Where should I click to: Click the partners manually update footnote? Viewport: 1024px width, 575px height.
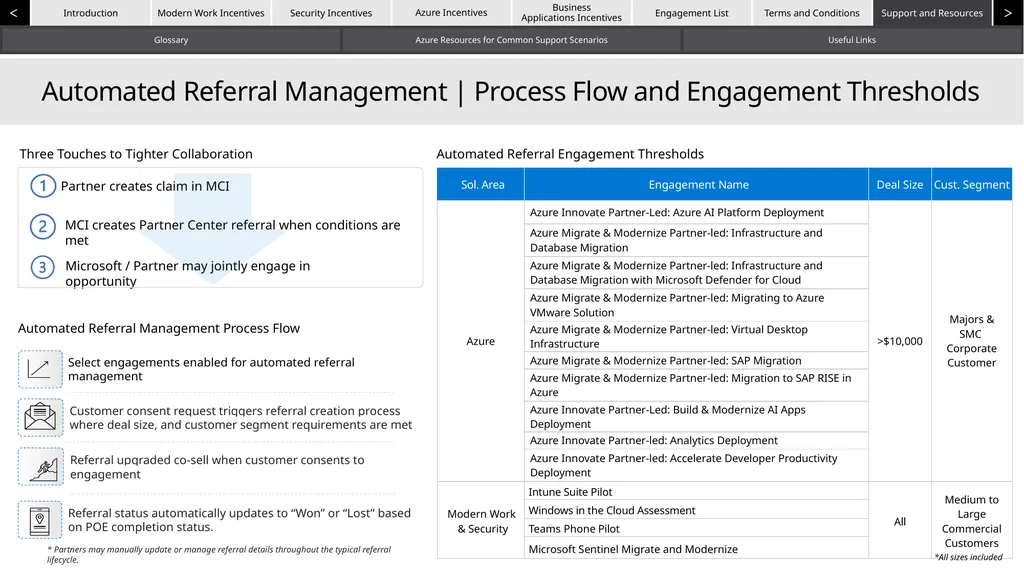click(219, 554)
